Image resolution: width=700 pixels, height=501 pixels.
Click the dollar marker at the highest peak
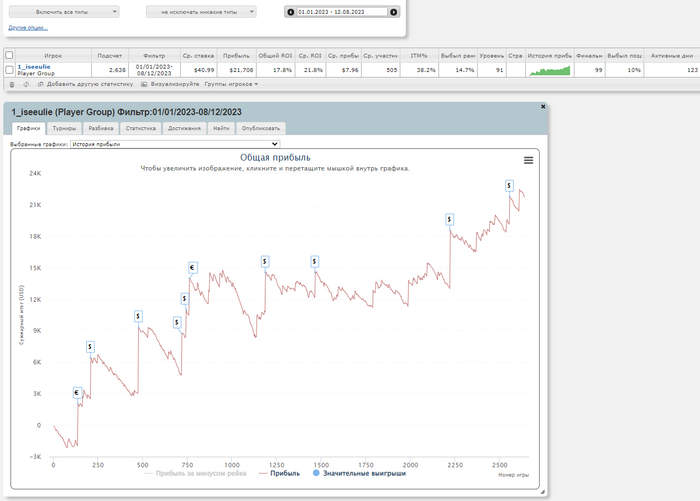[x=509, y=186]
